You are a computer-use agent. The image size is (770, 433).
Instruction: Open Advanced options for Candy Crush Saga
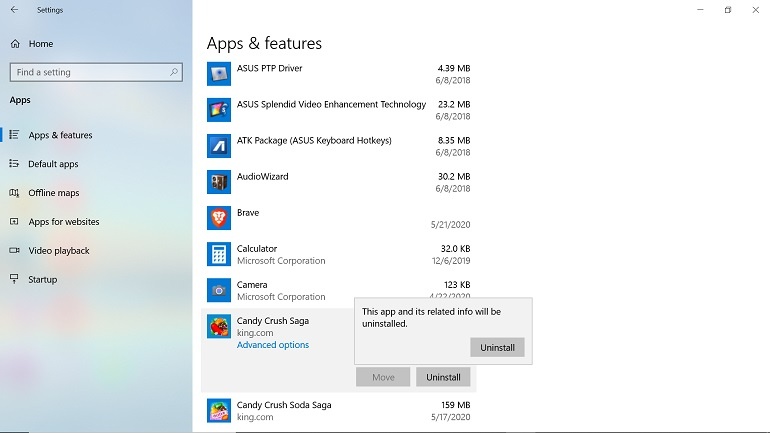(x=273, y=345)
